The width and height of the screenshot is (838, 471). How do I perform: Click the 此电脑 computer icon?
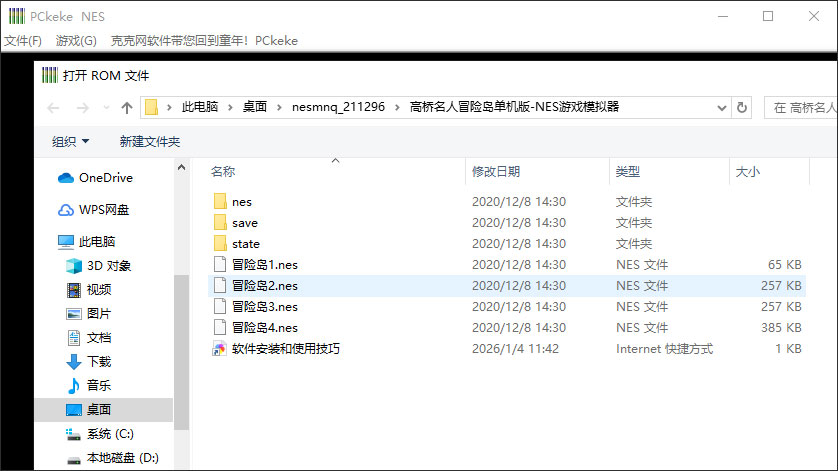66,242
